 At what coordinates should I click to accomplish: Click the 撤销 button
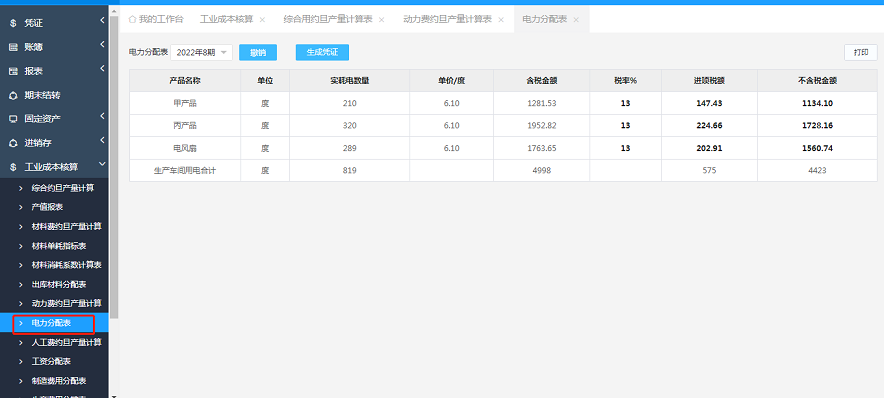(258, 52)
